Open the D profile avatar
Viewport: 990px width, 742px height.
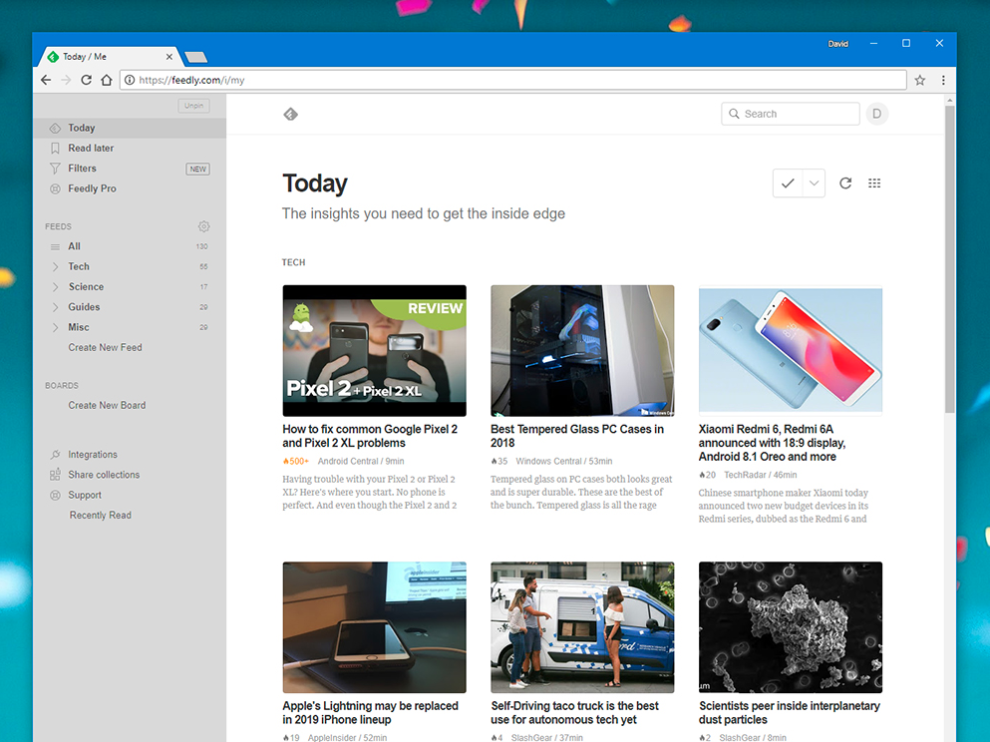pos(876,114)
